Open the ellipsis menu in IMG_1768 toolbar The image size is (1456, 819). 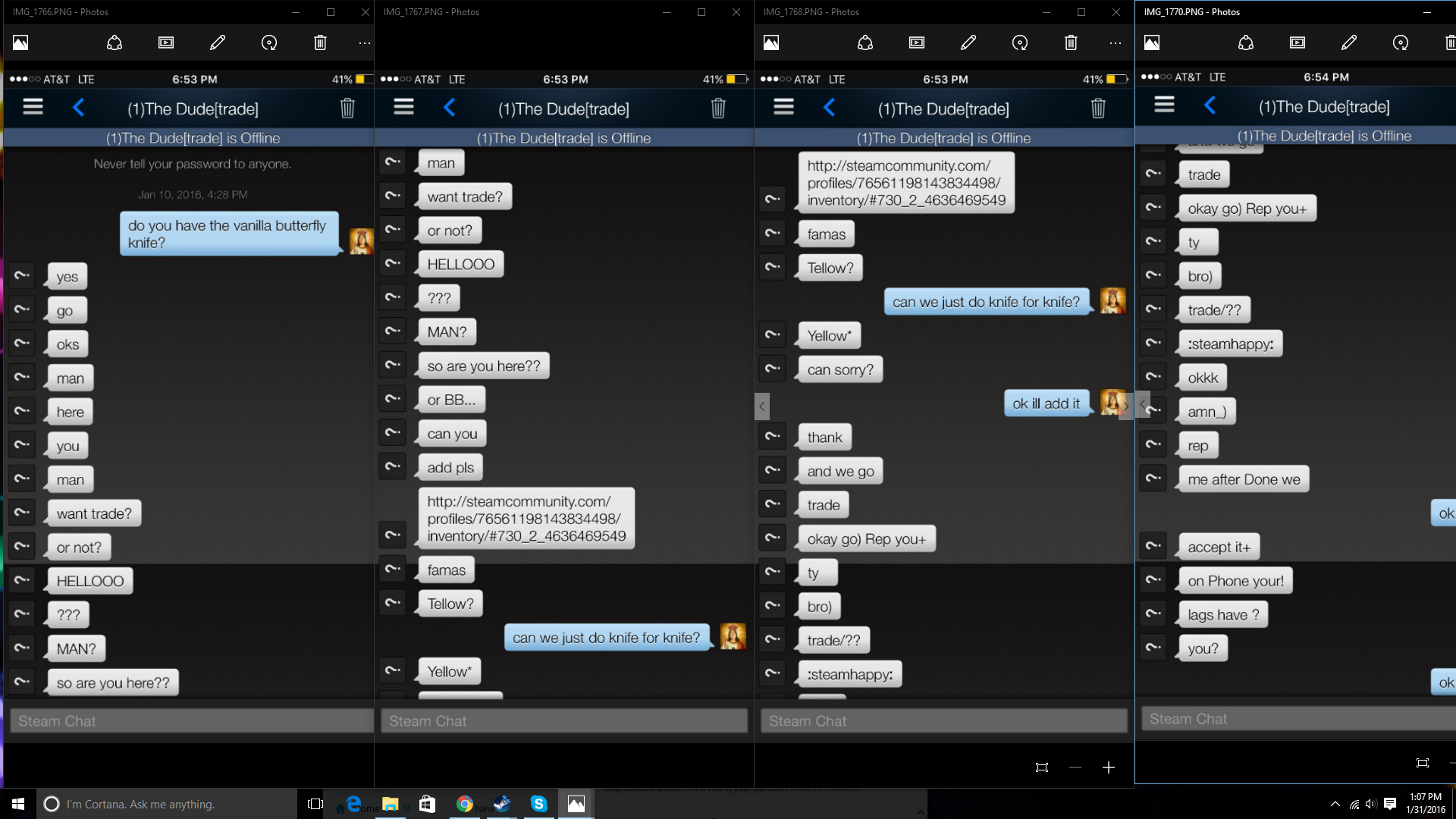[x=1115, y=42]
